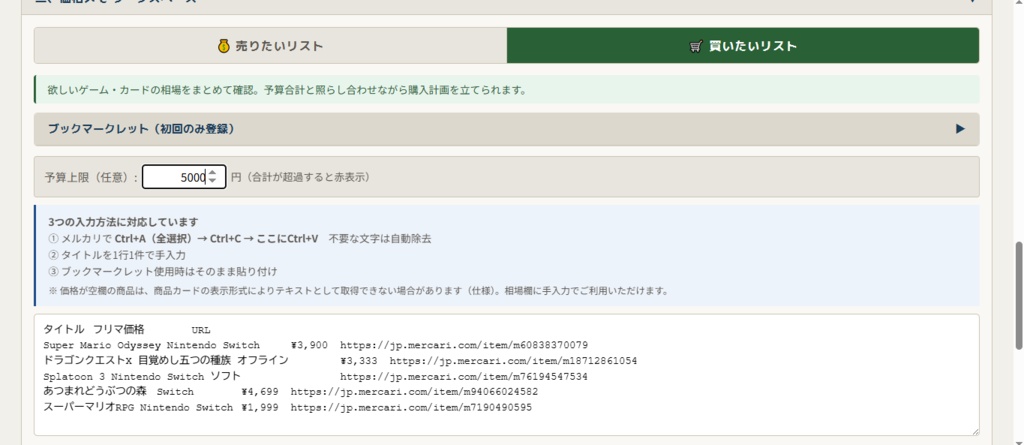Viewport: 1024px width, 445px height.
Task: Select the 買いたいリスト tab
Action: (x=743, y=46)
